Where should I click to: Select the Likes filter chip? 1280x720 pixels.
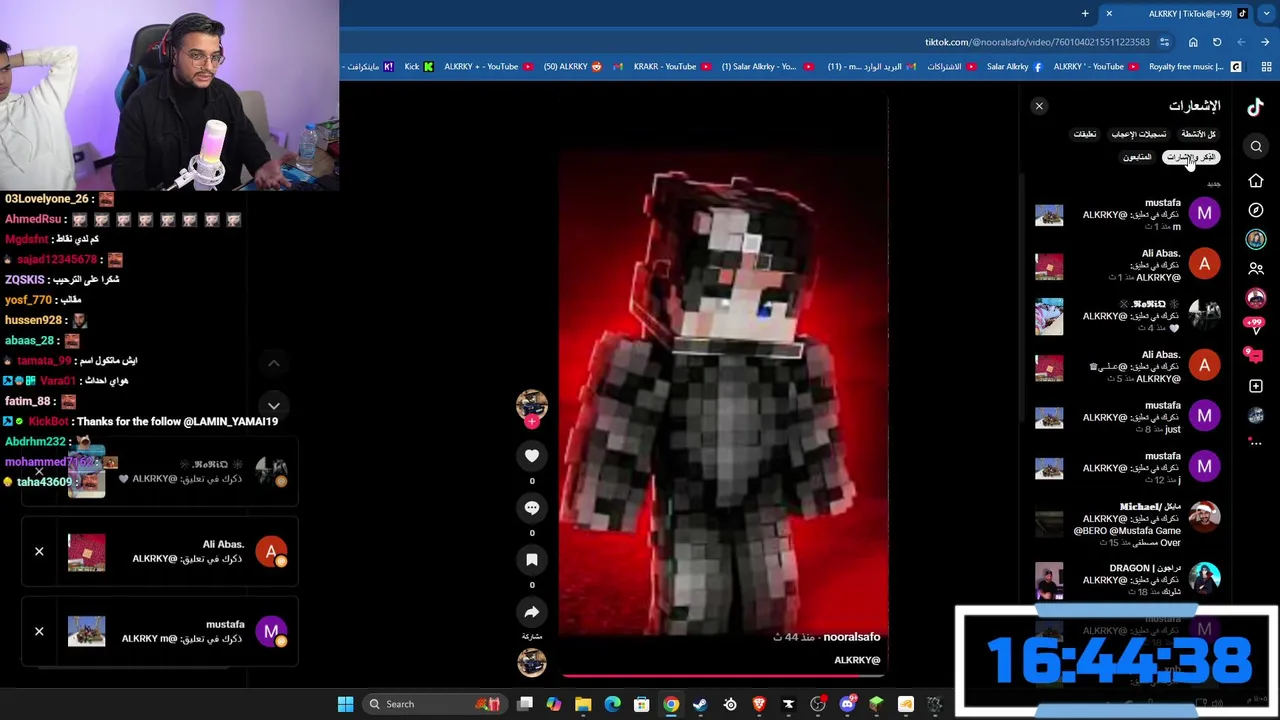coord(1139,134)
